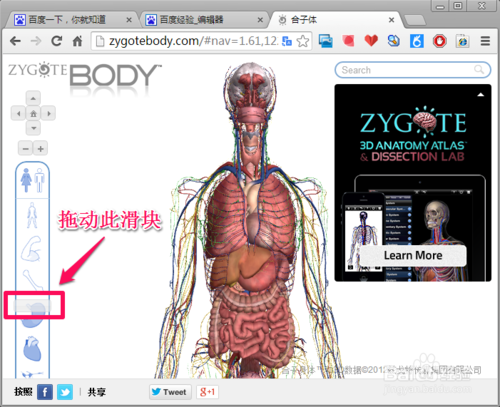
Task: Click the heart circulatory layer icon
Action: [x=32, y=349]
